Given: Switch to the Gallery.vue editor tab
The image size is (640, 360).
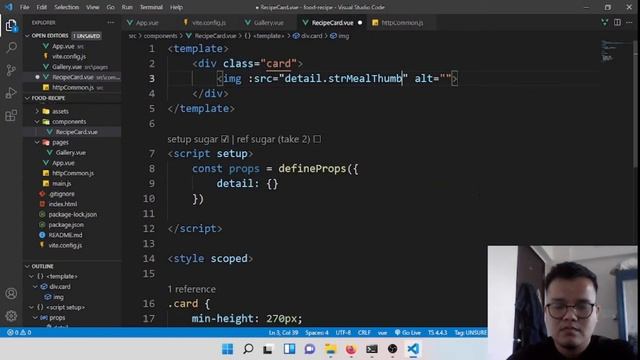Looking at the screenshot, I should click(268, 23).
